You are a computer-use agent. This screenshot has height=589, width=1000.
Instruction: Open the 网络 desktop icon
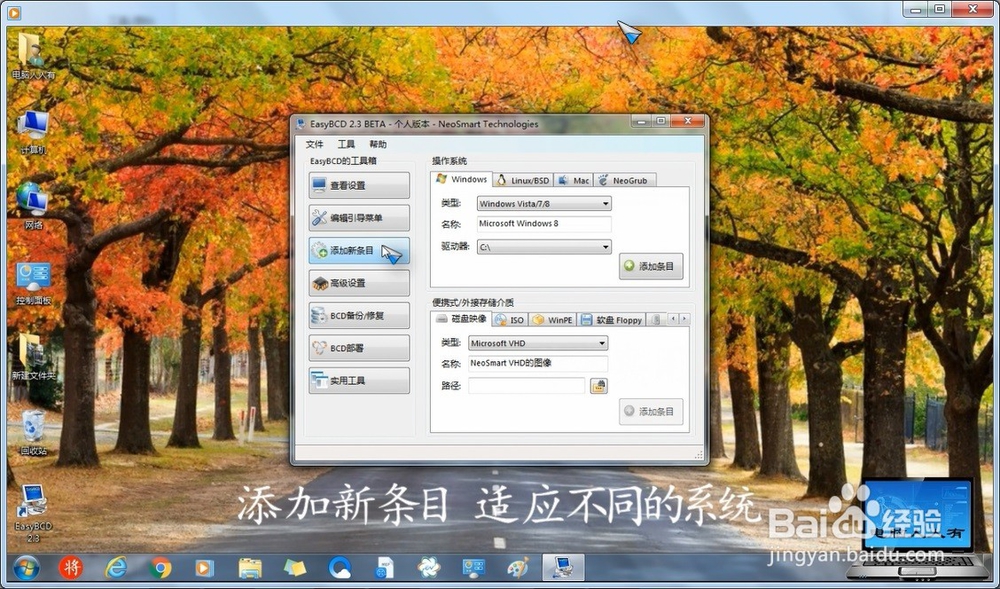(x=33, y=206)
